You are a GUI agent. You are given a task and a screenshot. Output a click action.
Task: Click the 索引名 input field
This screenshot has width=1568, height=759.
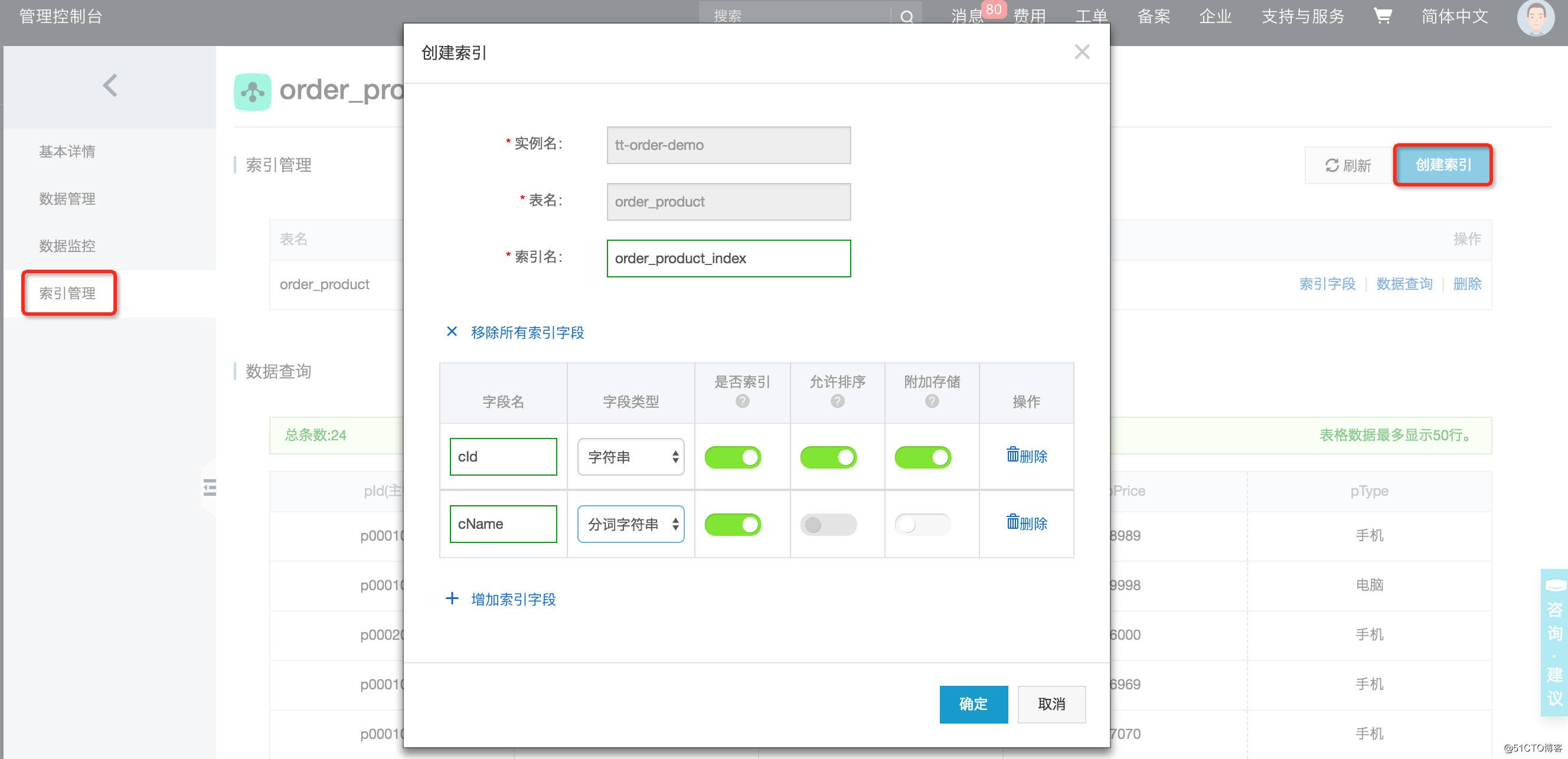(729, 259)
